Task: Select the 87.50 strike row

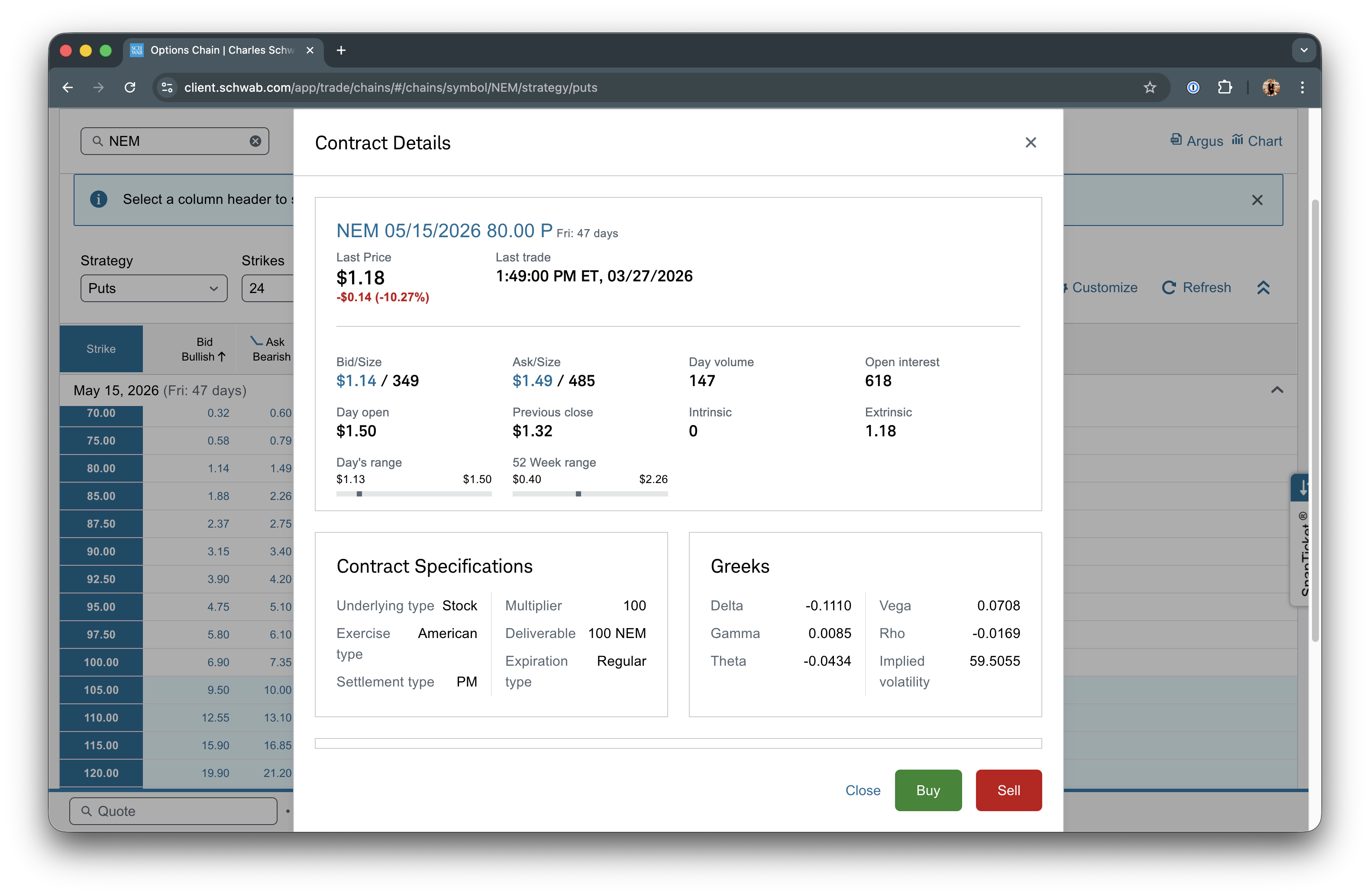Action: point(101,524)
